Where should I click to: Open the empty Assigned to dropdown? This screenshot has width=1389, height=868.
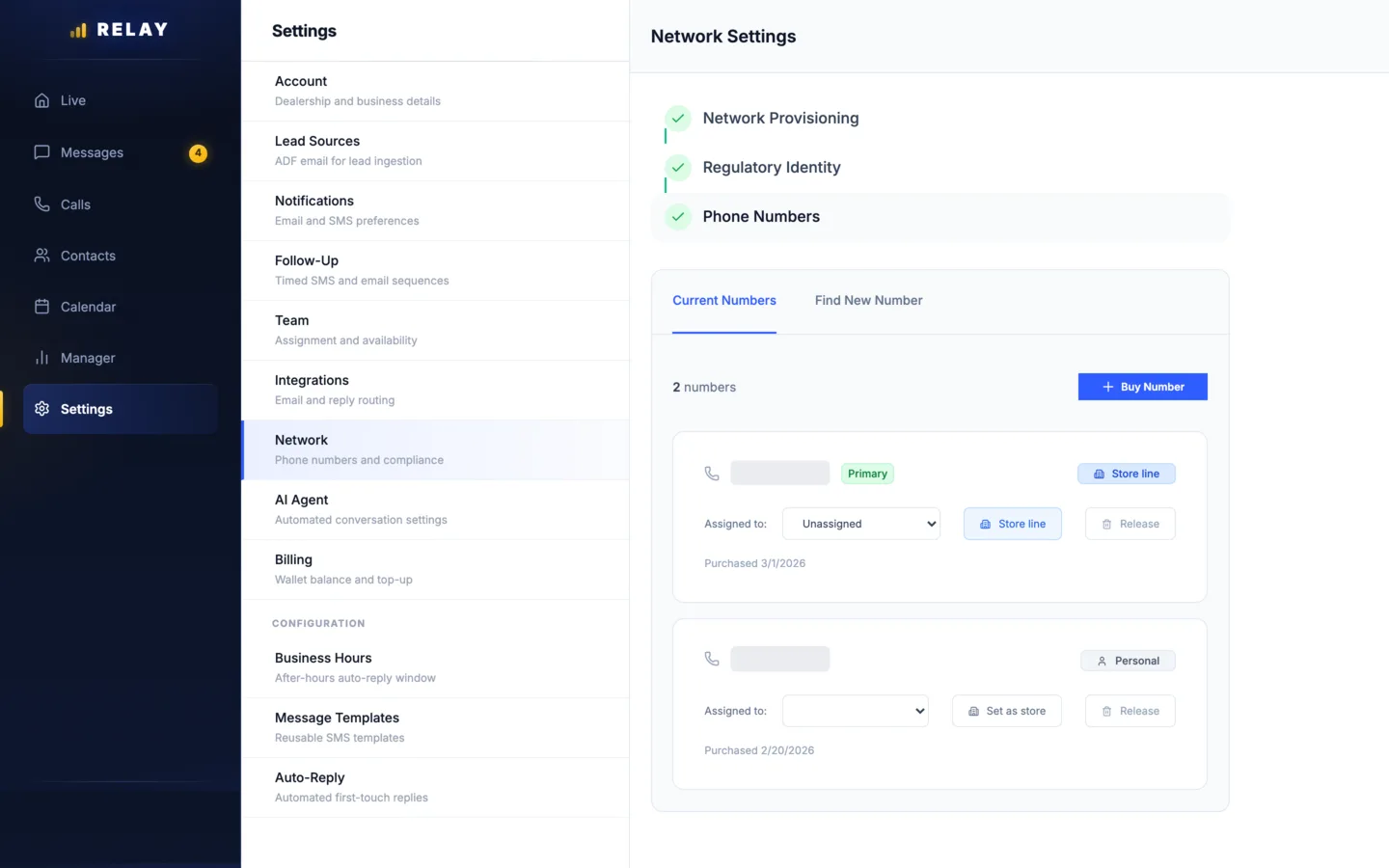856,711
